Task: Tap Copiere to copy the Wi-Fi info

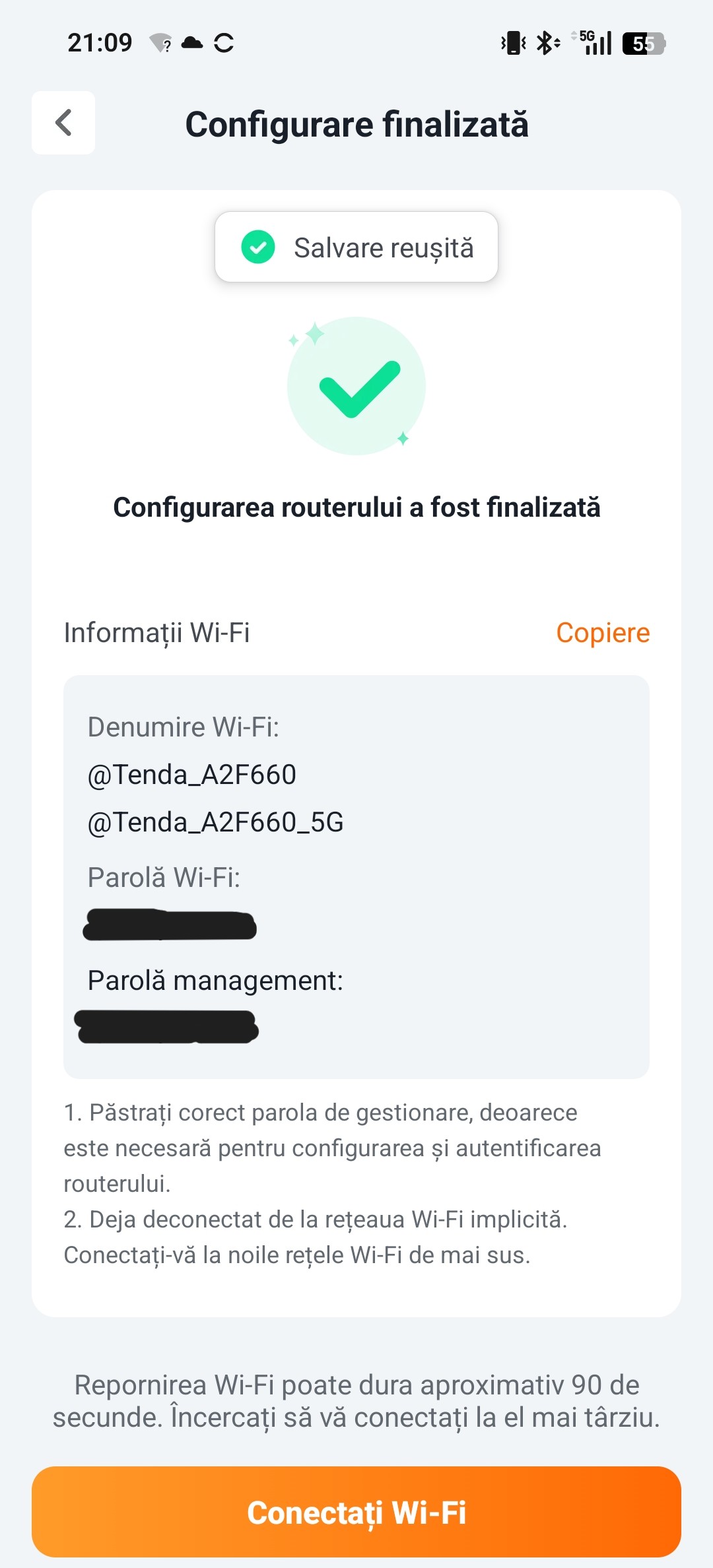Action: click(x=603, y=633)
